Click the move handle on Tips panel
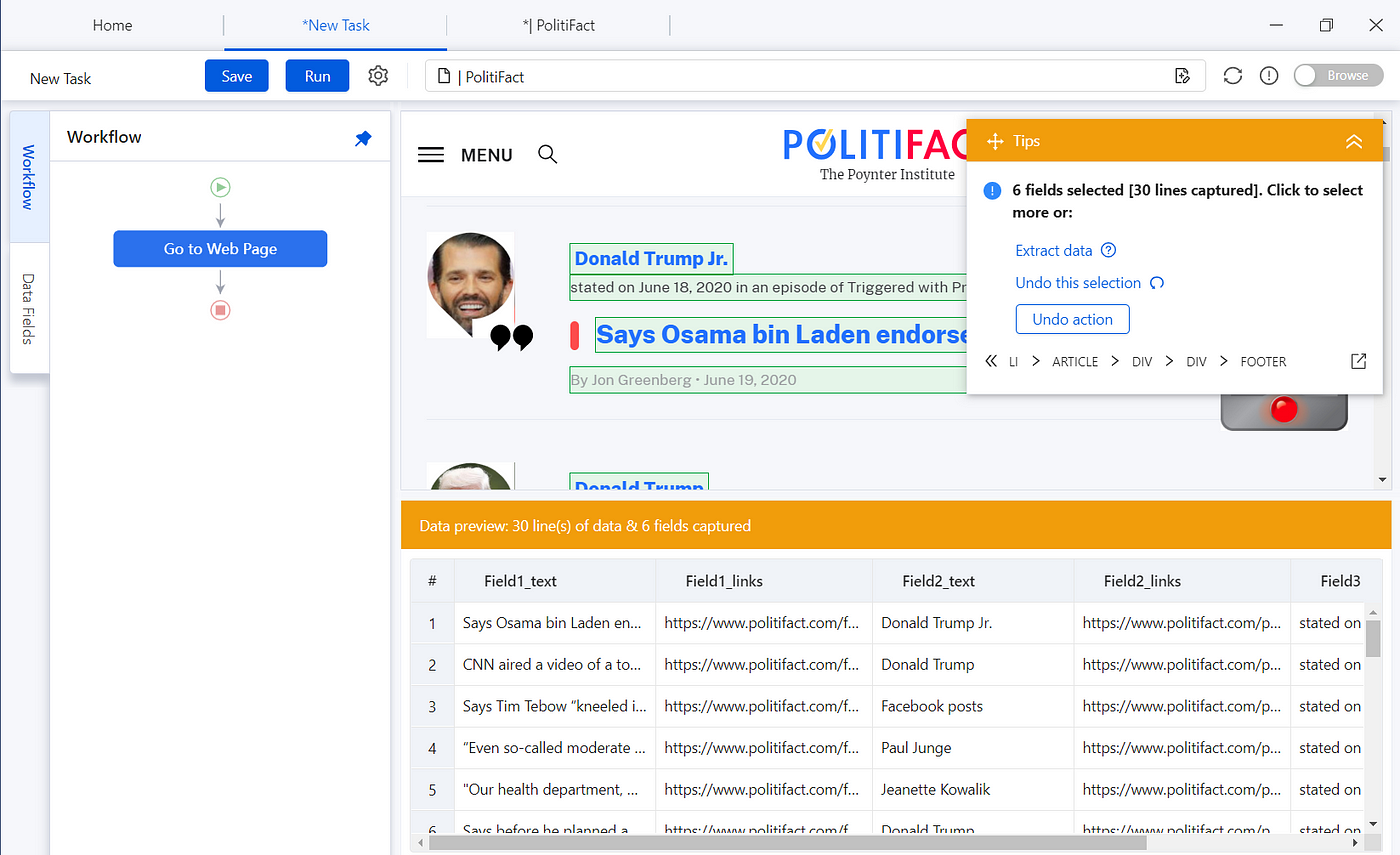Image resolution: width=1400 pixels, height=855 pixels. click(995, 141)
